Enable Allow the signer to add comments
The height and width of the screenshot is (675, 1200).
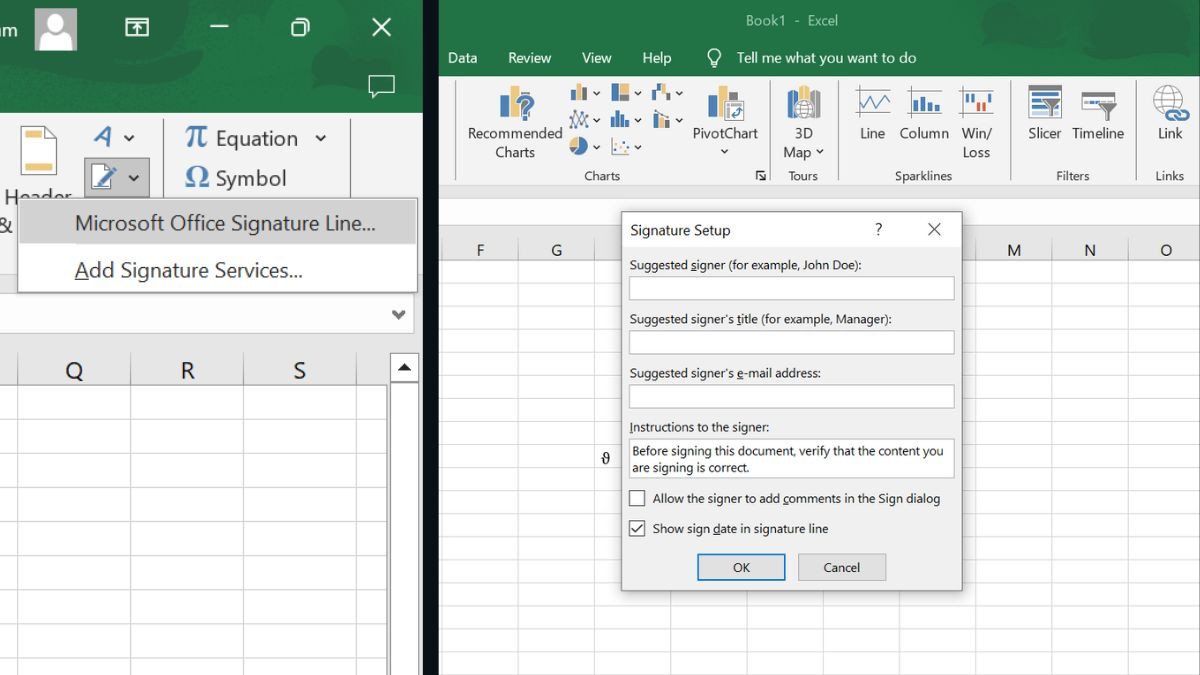coord(637,498)
